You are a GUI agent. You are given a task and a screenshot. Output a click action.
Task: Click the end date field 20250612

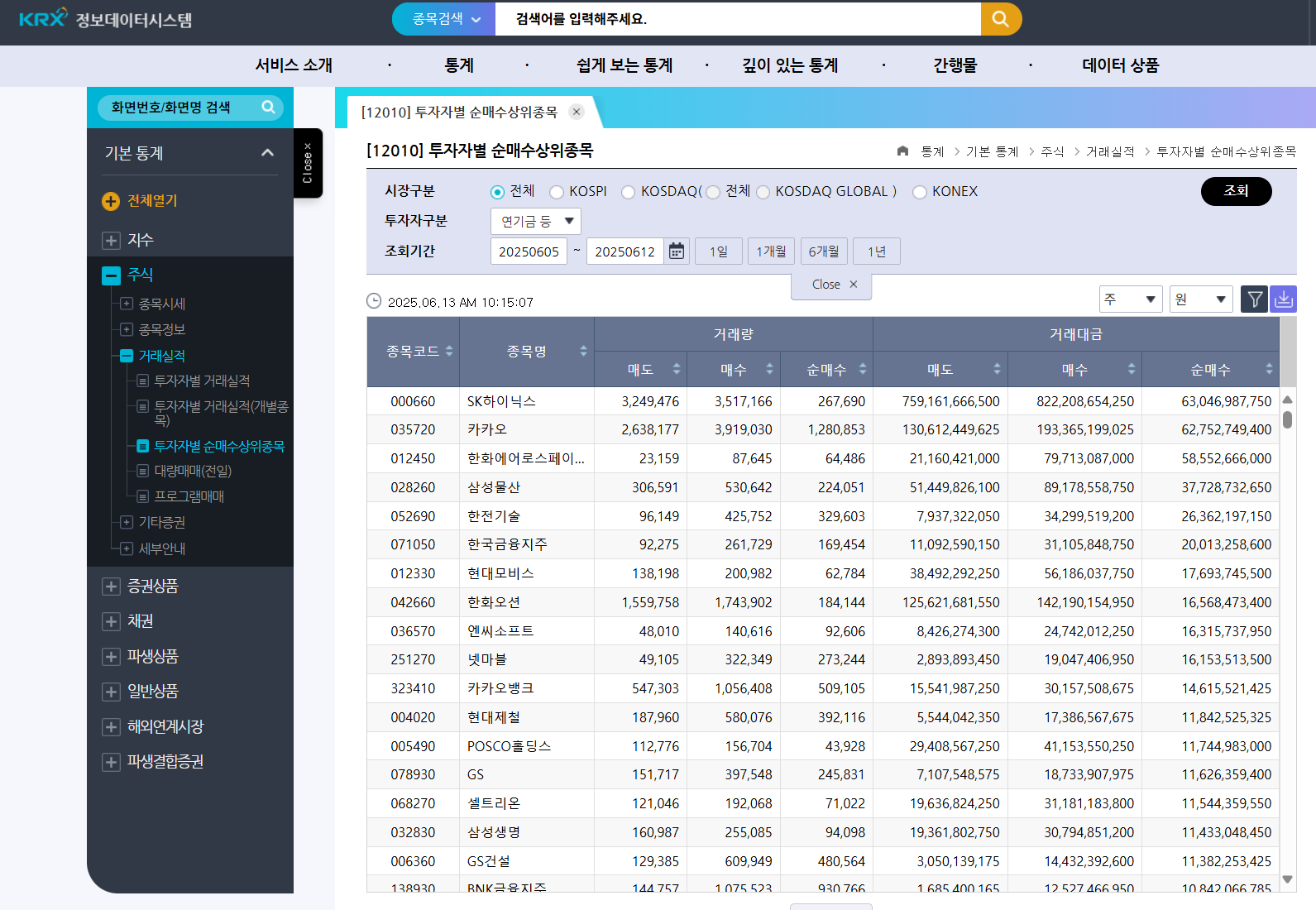(625, 251)
